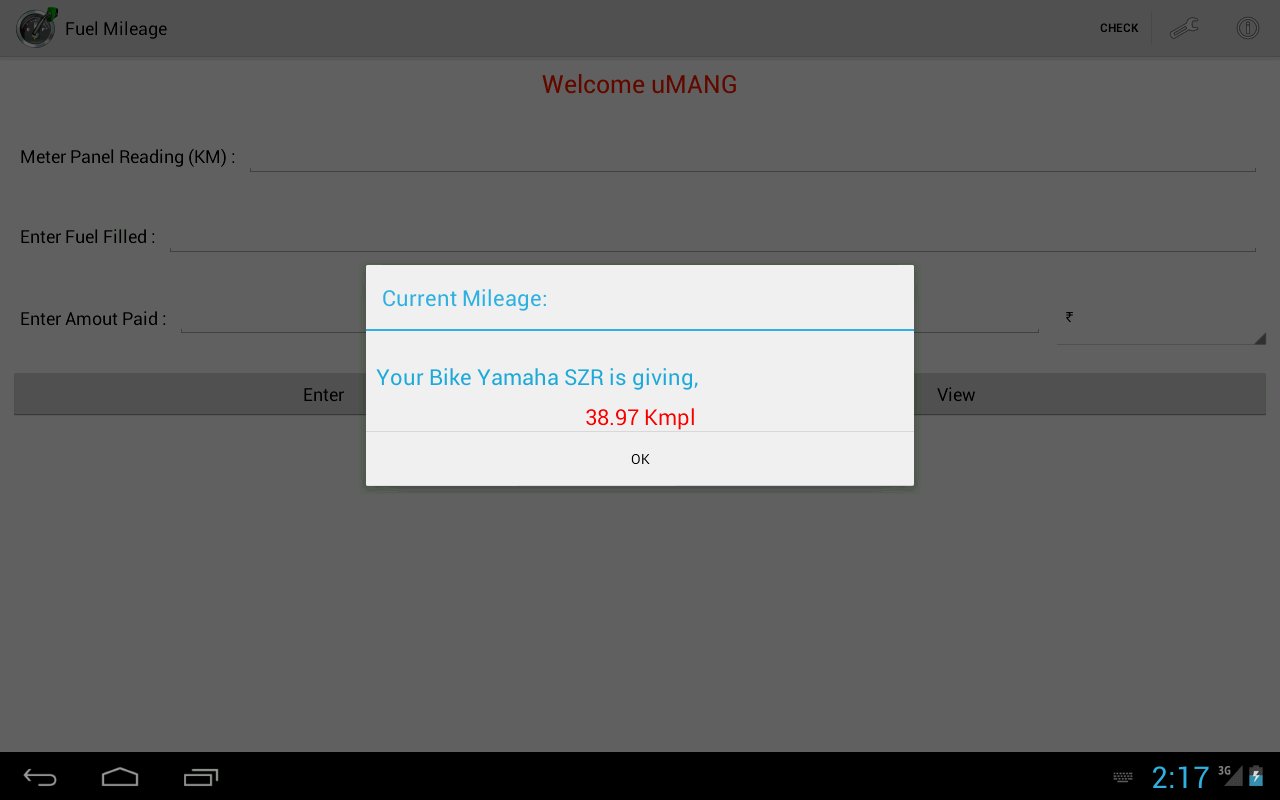Click the 38.97 Kmpl value
Image resolution: width=1280 pixels, height=800 pixels.
point(640,418)
